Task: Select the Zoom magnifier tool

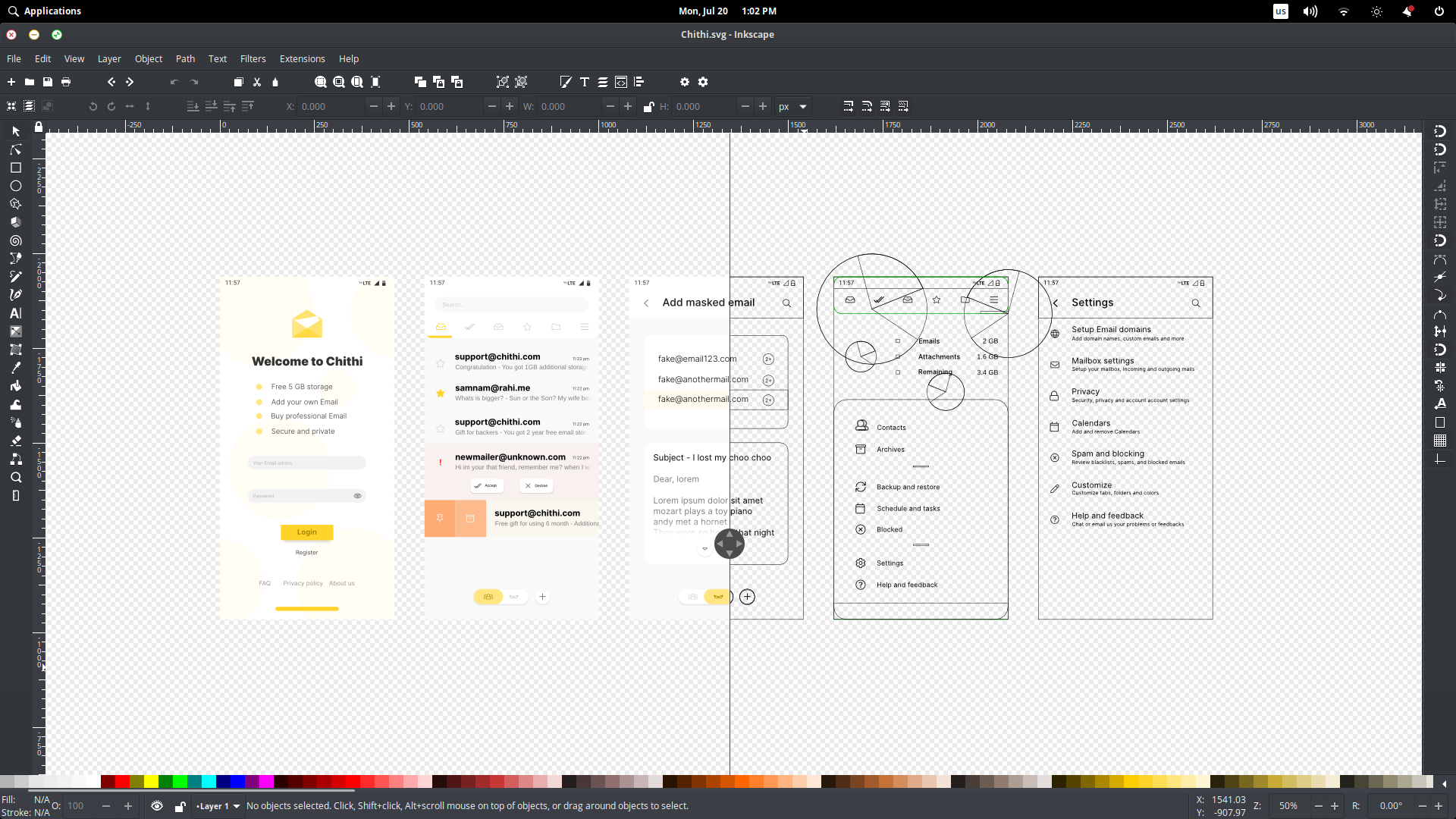Action: tap(15, 477)
